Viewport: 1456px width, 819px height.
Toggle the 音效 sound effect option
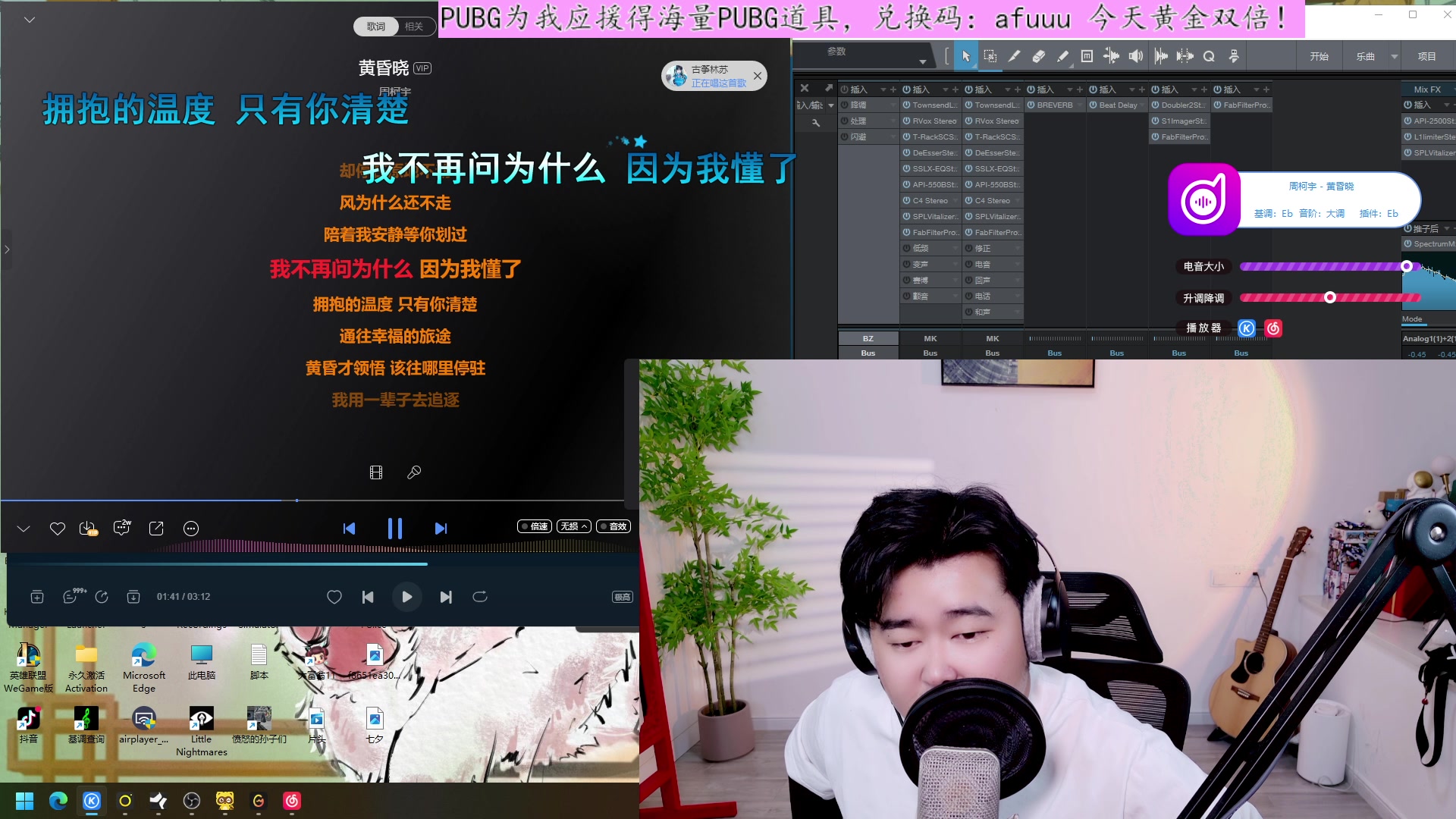tap(613, 526)
